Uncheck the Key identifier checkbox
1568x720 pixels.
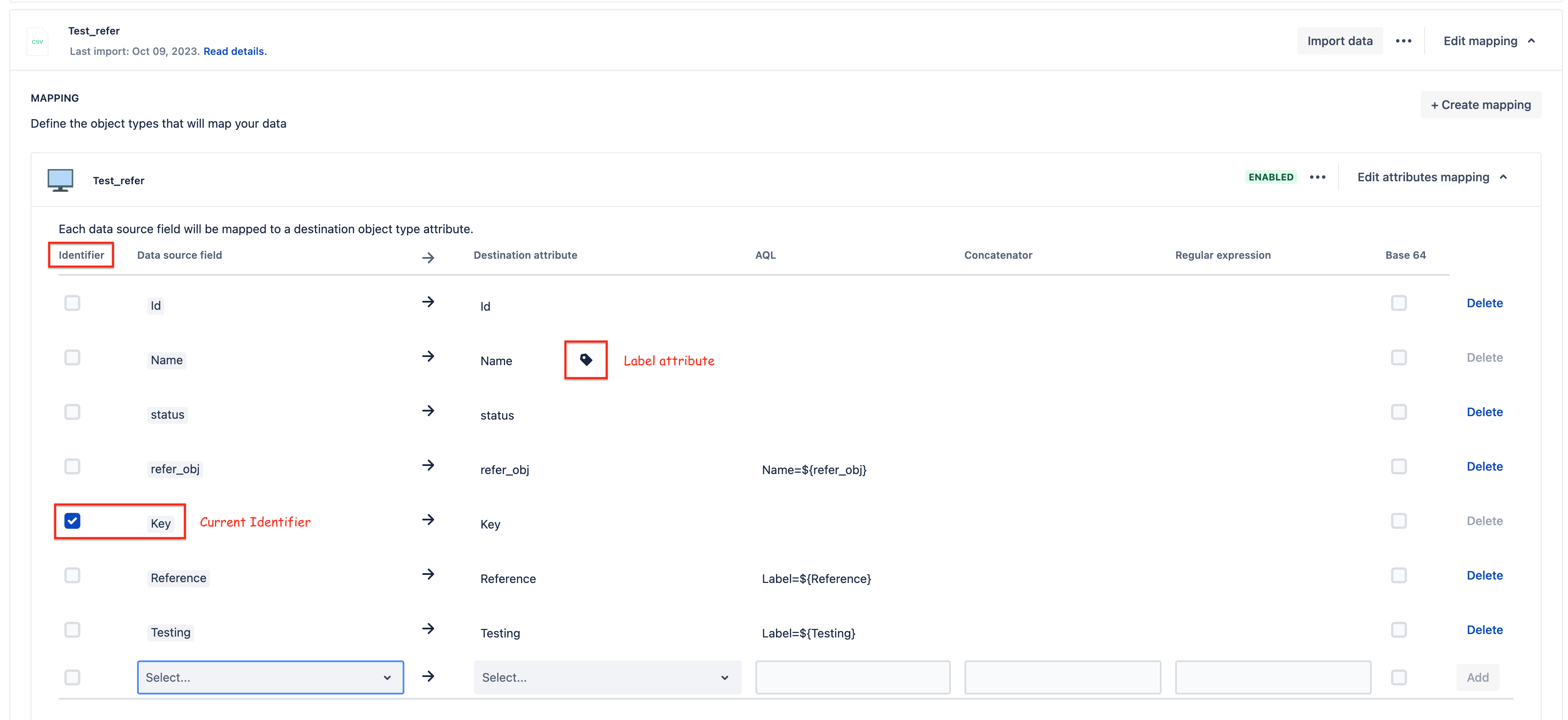(x=72, y=521)
